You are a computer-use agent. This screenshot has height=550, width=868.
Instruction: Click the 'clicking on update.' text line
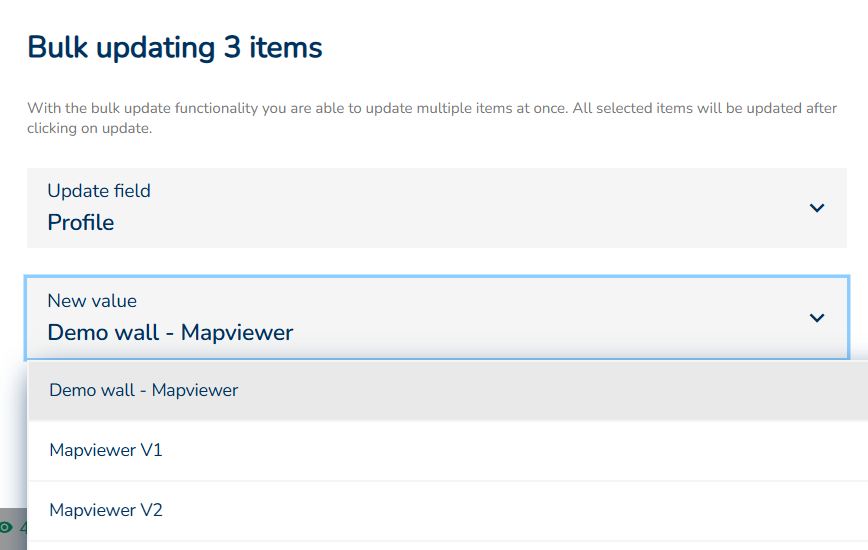pyautogui.click(x=89, y=128)
